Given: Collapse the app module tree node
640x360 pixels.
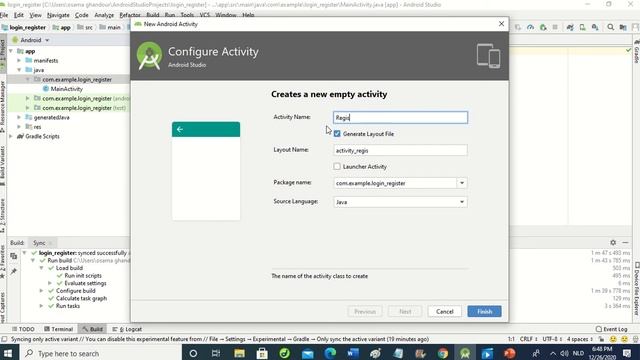Looking at the screenshot, I should 11,51.
